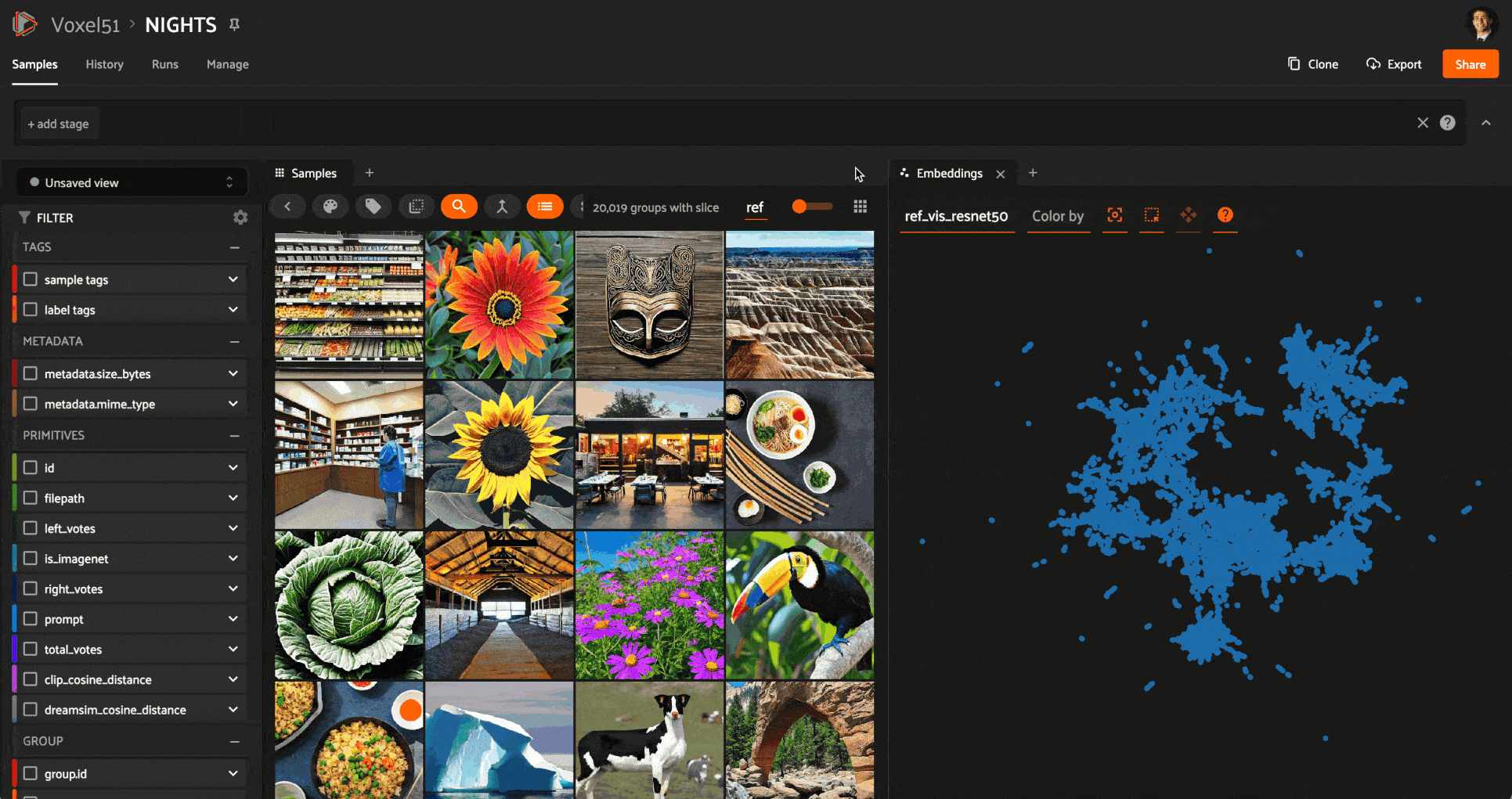The width and height of the screenshot is (1512, 799).
Task: Adjust the grid zoom slider
Action: coord(812,207)
